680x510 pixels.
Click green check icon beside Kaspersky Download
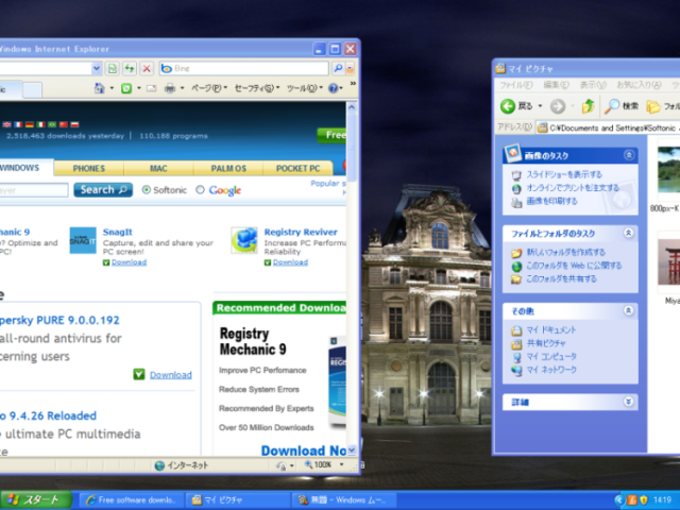click(139, 374)
